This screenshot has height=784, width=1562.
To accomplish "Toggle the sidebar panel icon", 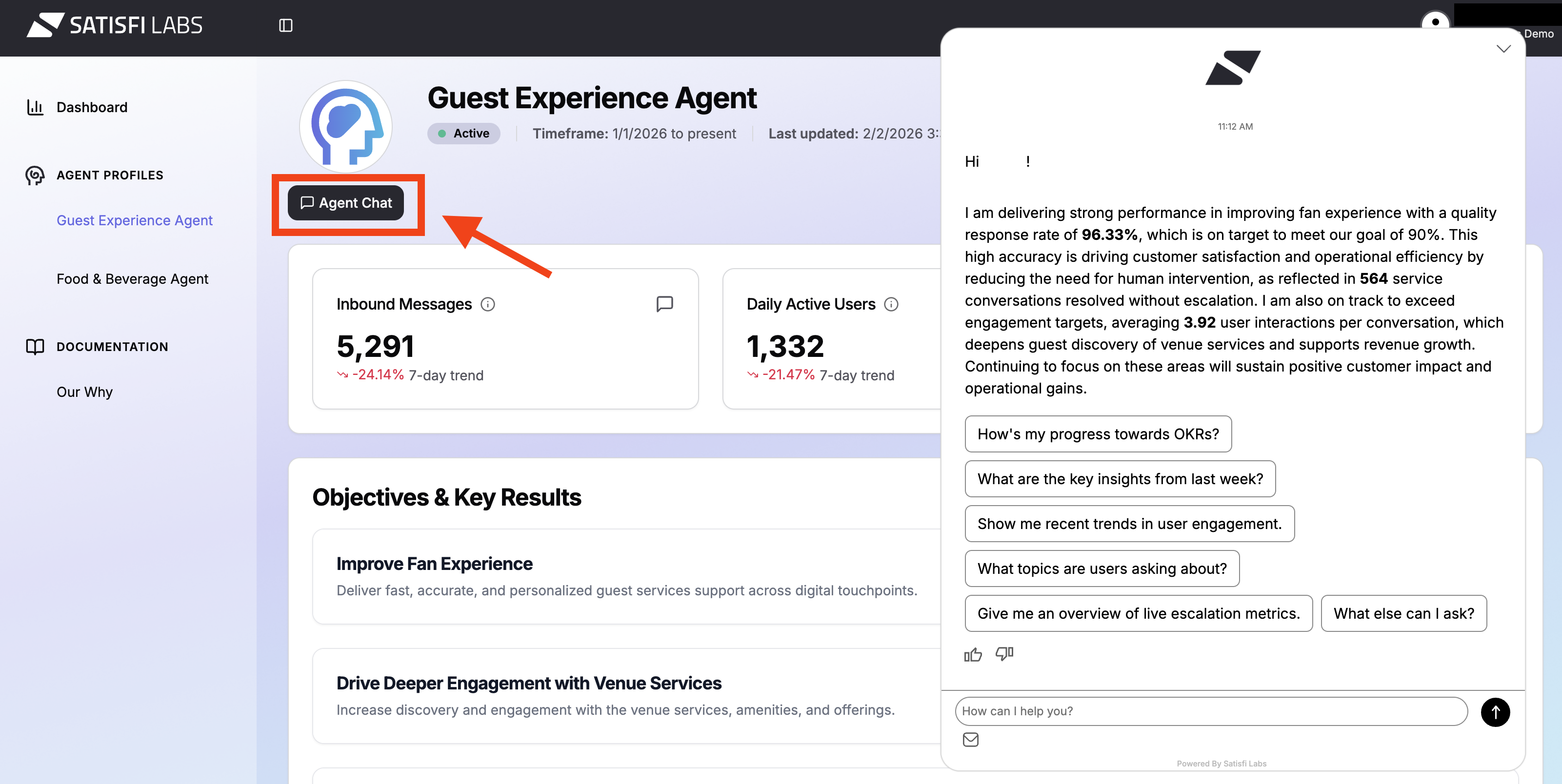I will [285, 25].
